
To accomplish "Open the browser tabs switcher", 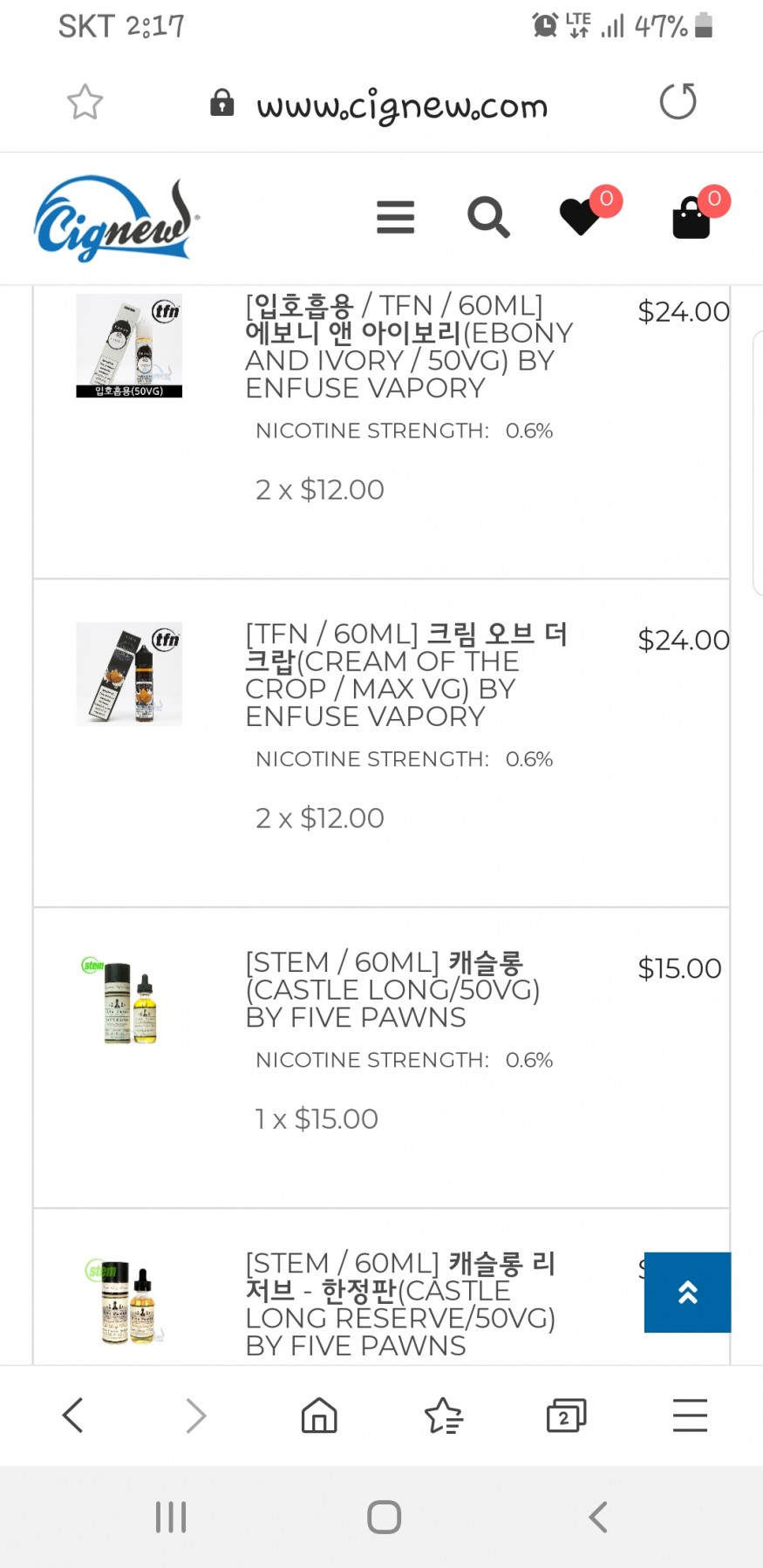I will point(566,1415).
